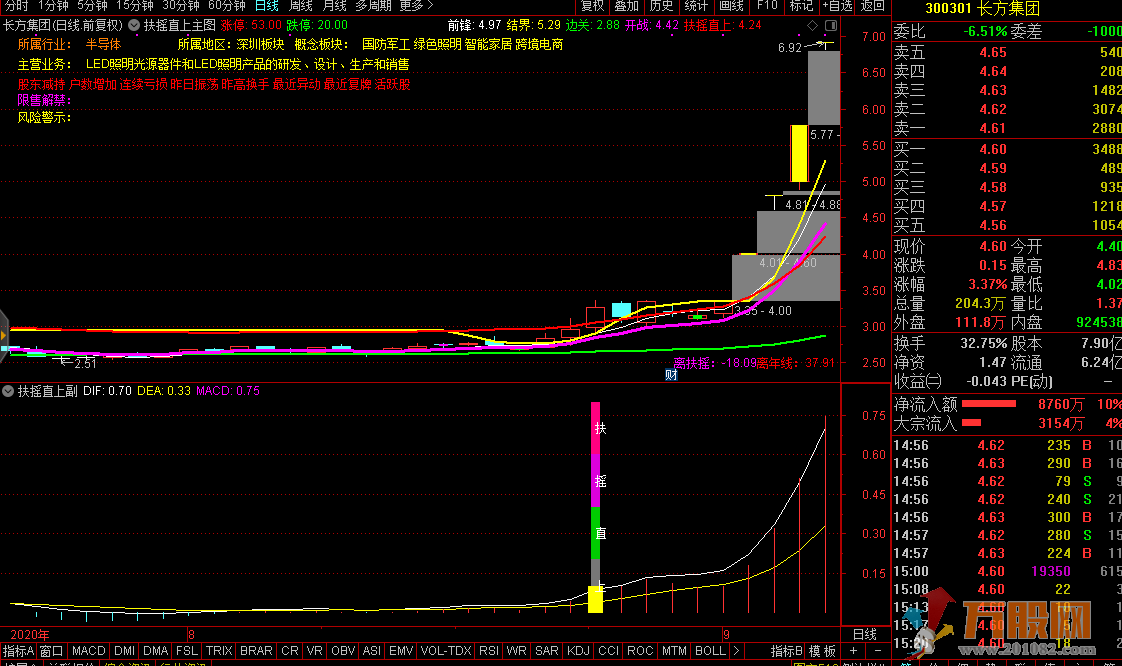Click stock title 300301 长方集团
The height and width of the screenshot is (666, 1122).
tap(982, 9)
